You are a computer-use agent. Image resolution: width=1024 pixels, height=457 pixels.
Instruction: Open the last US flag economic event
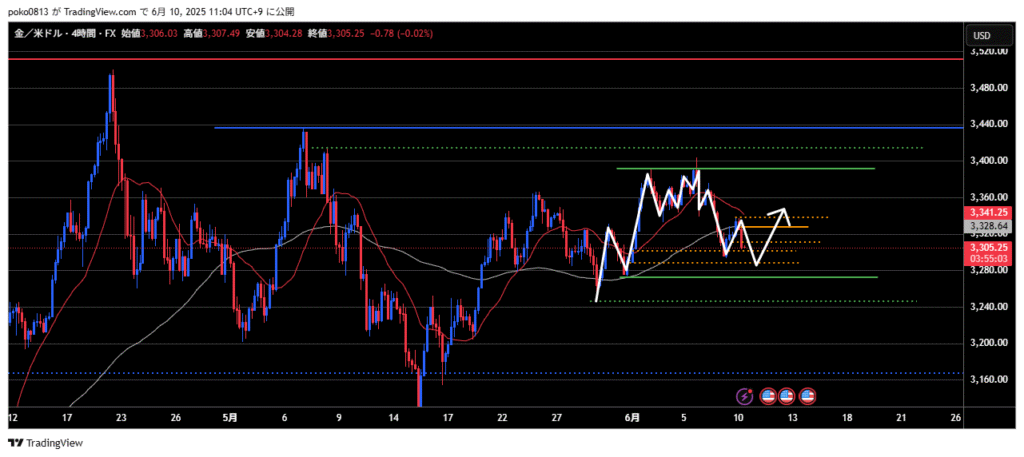(807, 397)
